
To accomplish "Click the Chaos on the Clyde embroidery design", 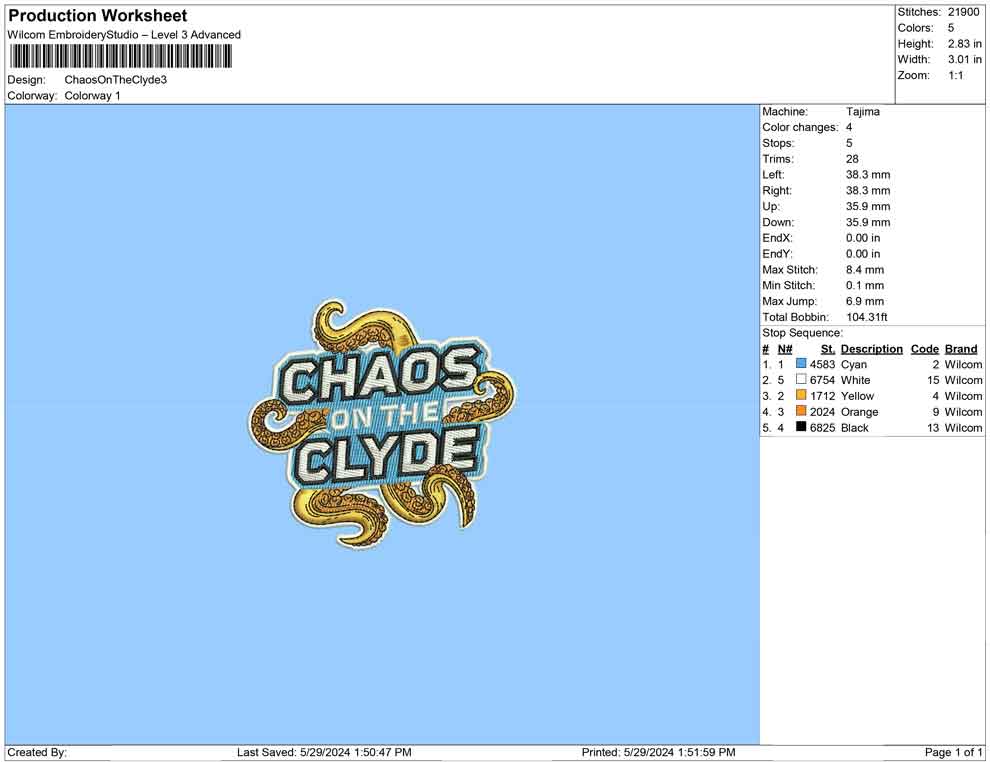I will point(380,424).
